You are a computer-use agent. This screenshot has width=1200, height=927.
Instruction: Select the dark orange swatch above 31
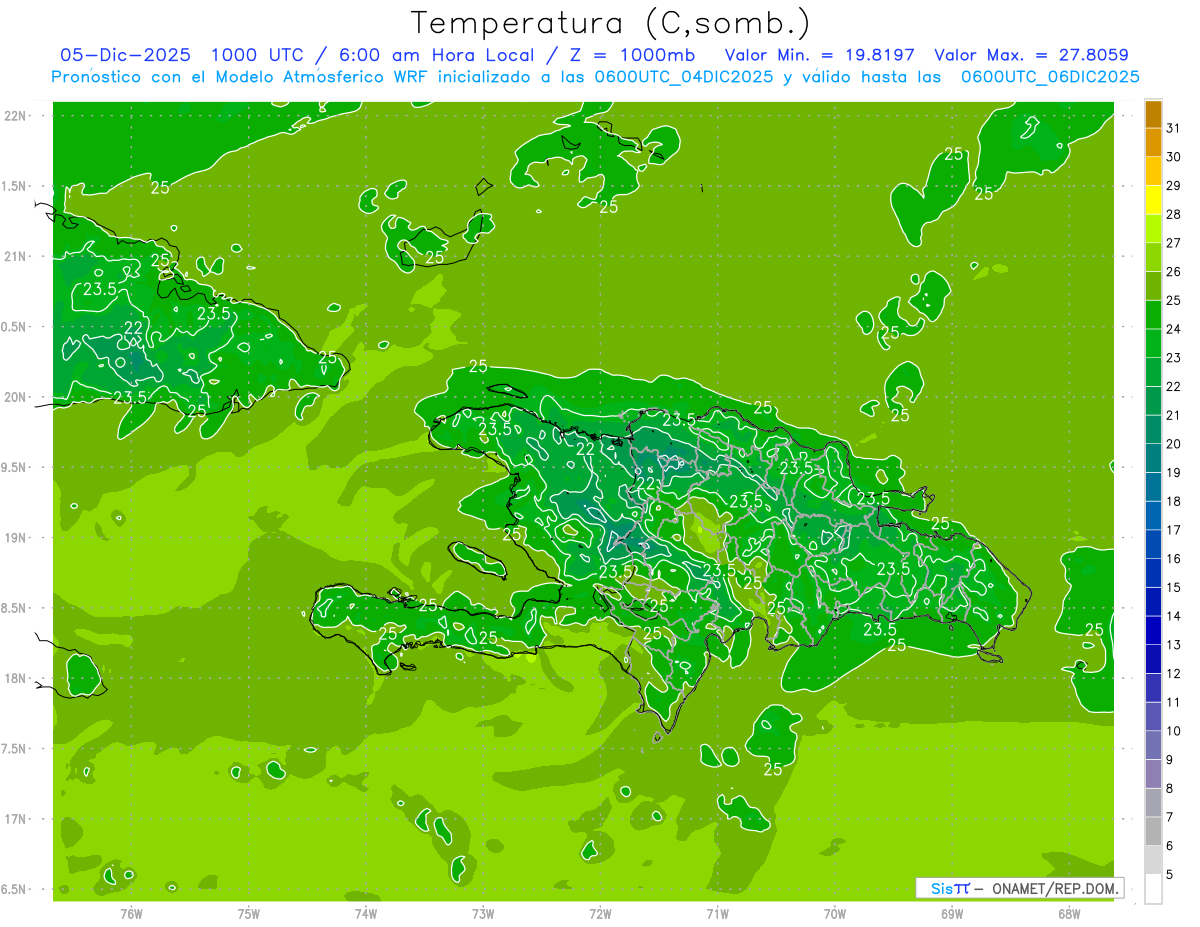[1153, 115]
